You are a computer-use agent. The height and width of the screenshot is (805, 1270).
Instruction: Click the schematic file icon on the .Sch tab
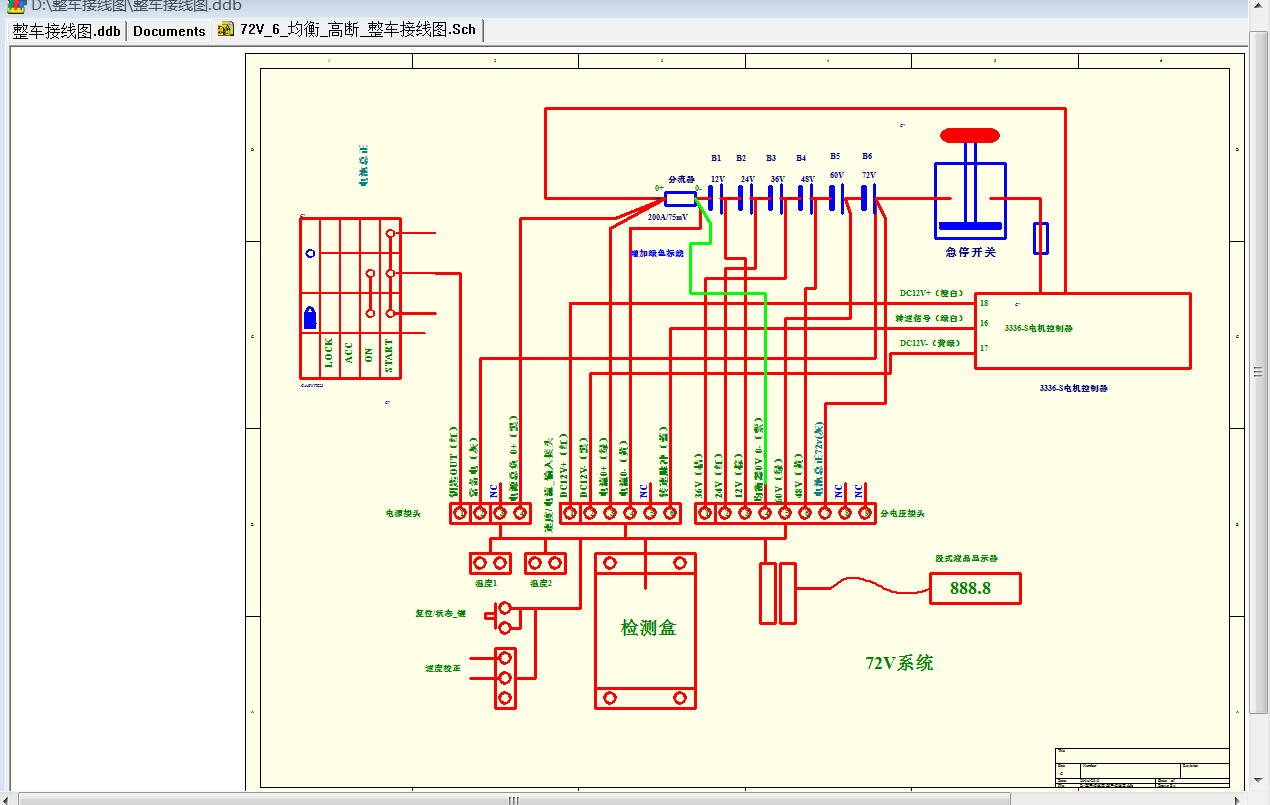pos(226,30)
